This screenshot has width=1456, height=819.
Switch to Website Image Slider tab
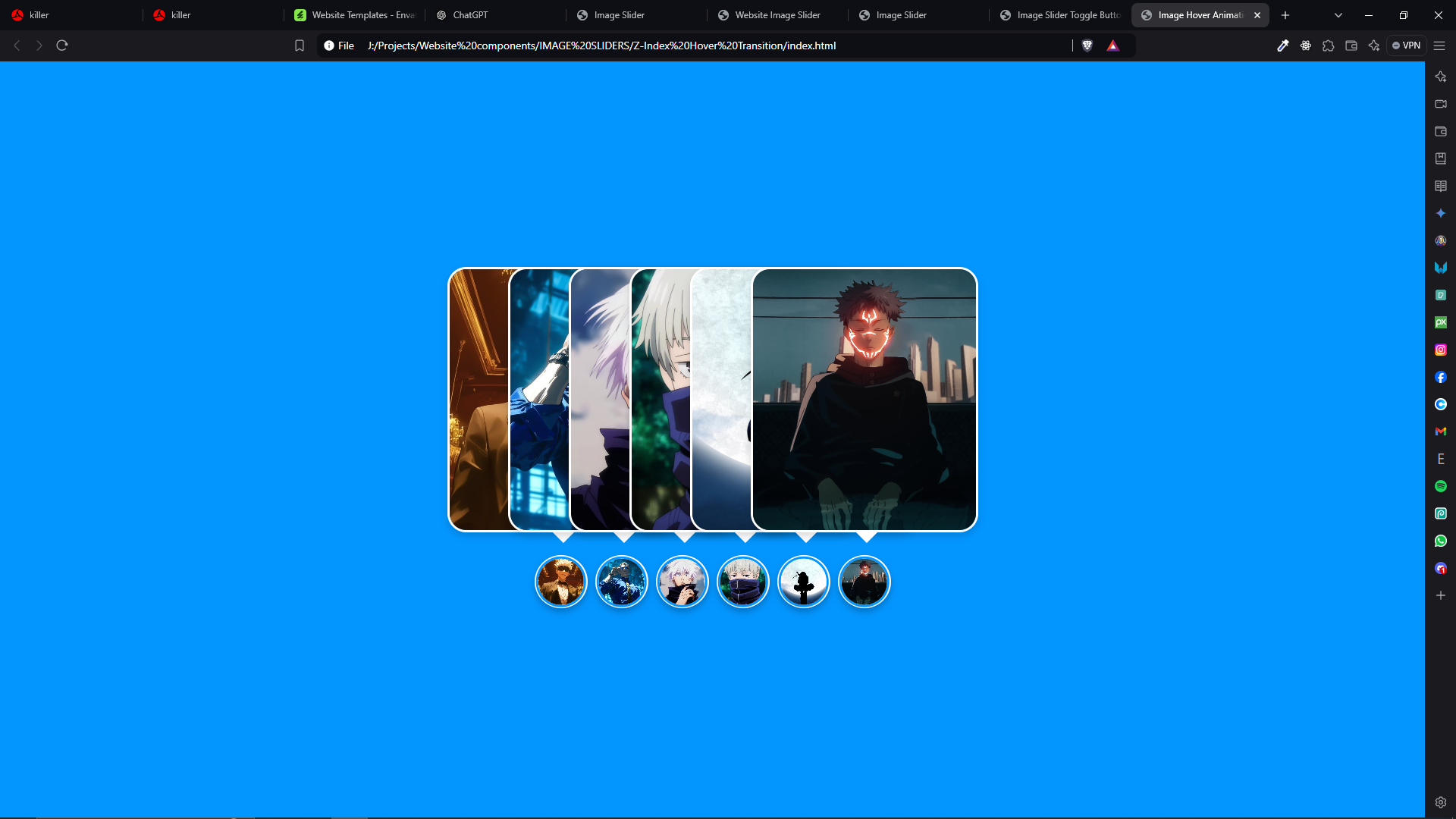777,15
